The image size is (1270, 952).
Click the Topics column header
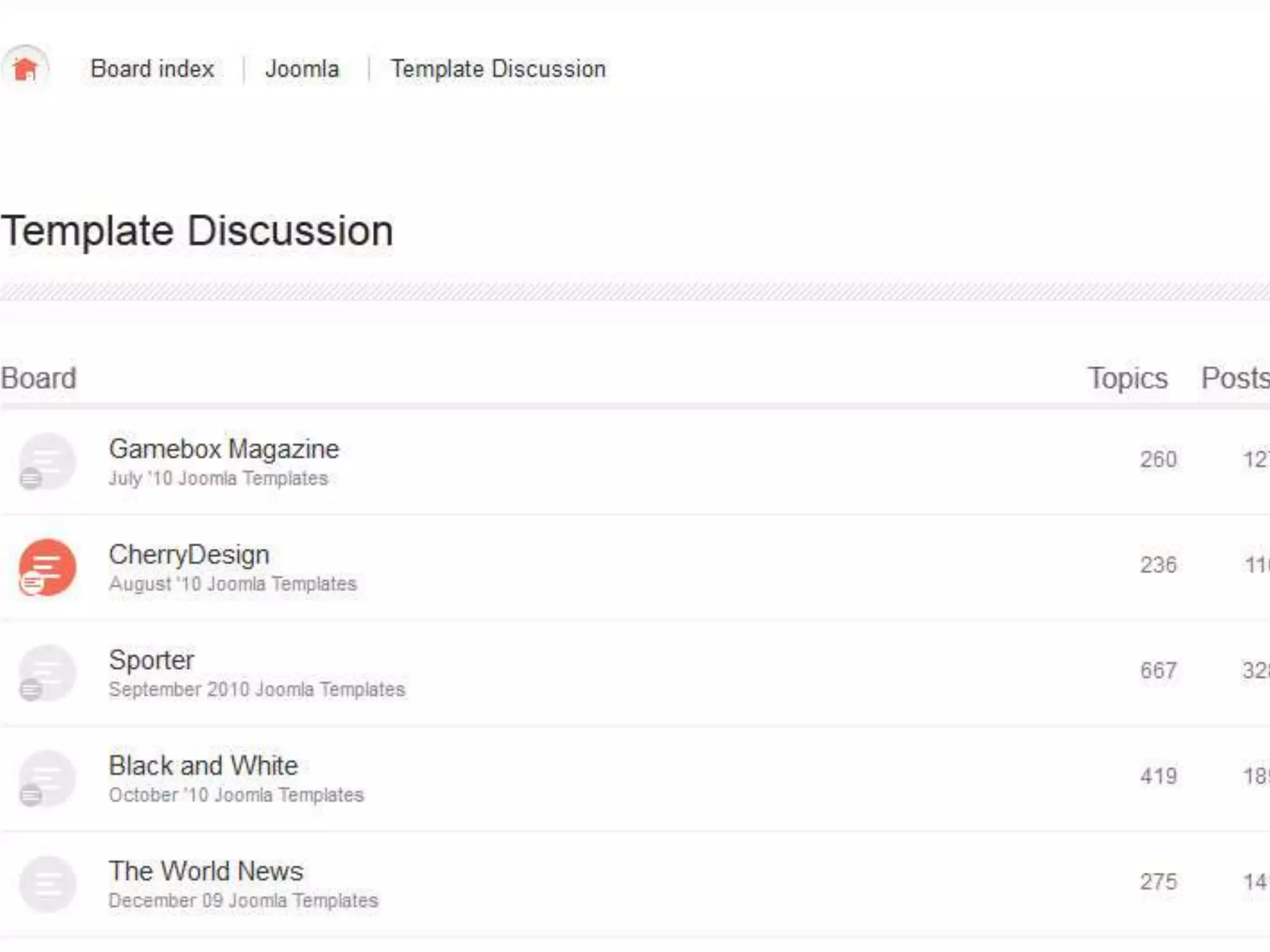[x=1127, y=378]
